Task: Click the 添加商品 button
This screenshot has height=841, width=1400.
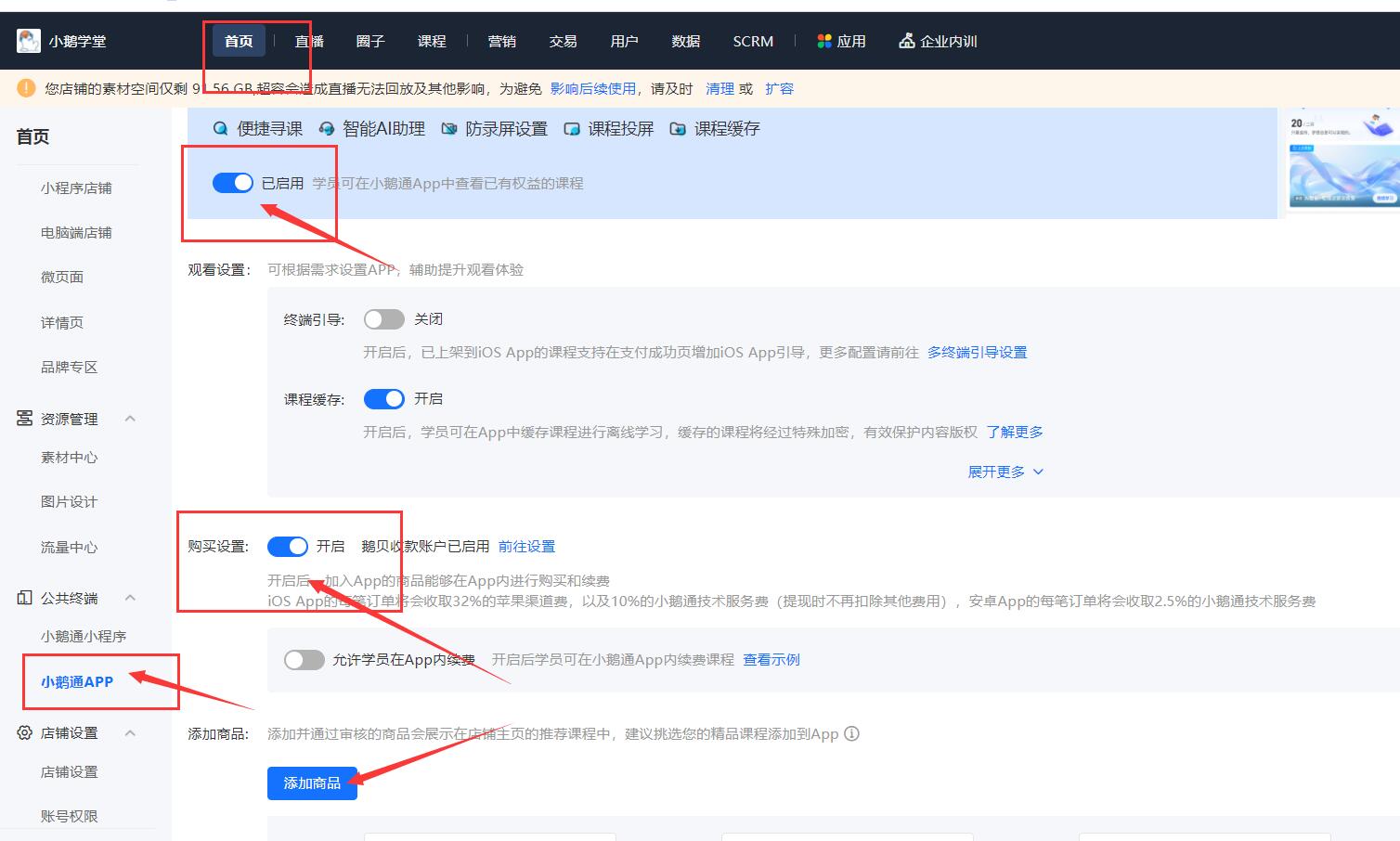Action: [312, 783]
